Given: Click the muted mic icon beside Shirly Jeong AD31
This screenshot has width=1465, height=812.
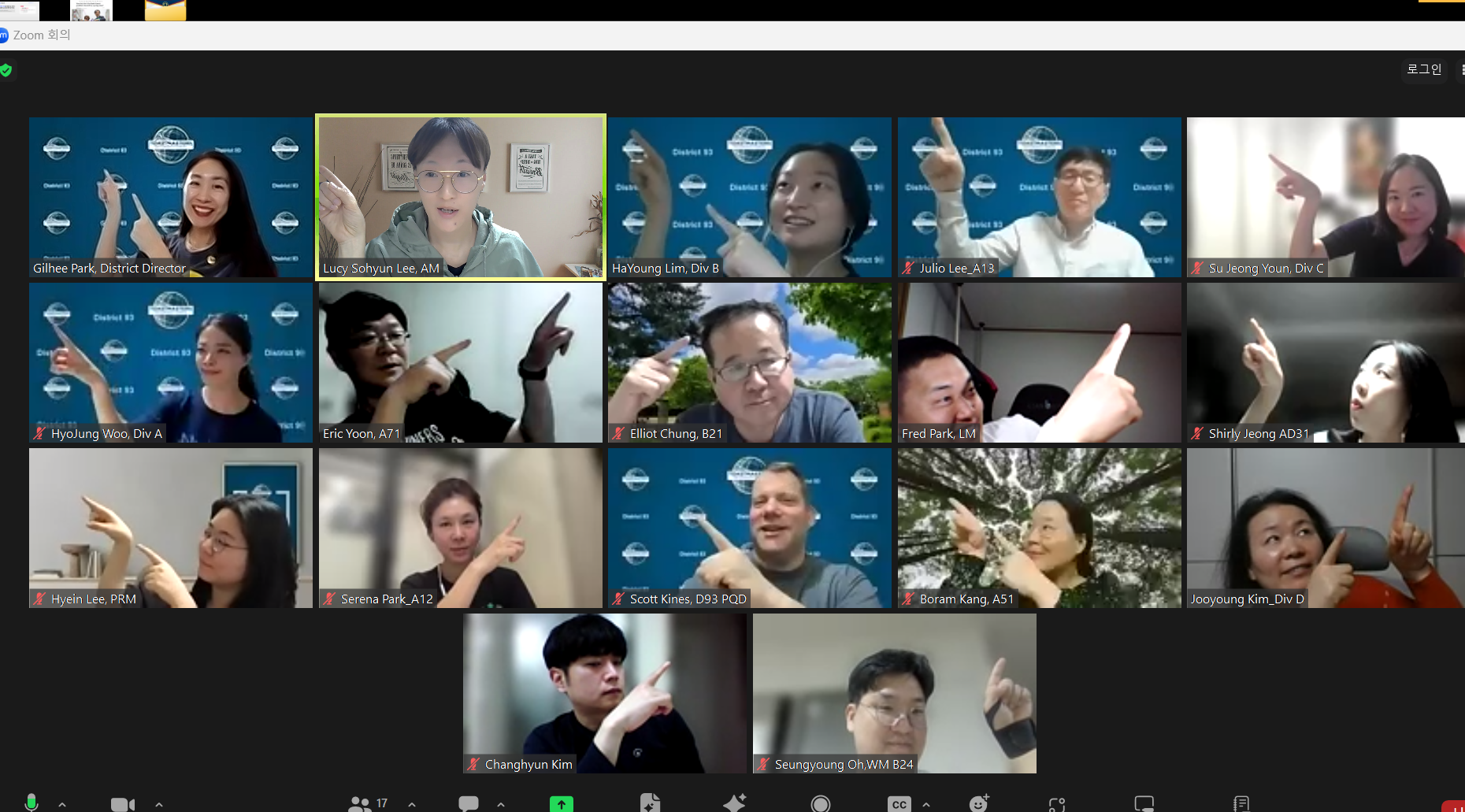Looking at the screenshot, I should point(1197,433).
